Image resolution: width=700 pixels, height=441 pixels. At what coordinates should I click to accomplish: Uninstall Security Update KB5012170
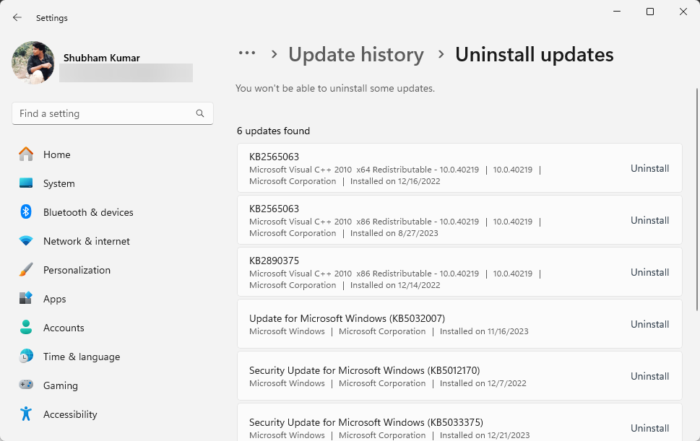(649, 376)
